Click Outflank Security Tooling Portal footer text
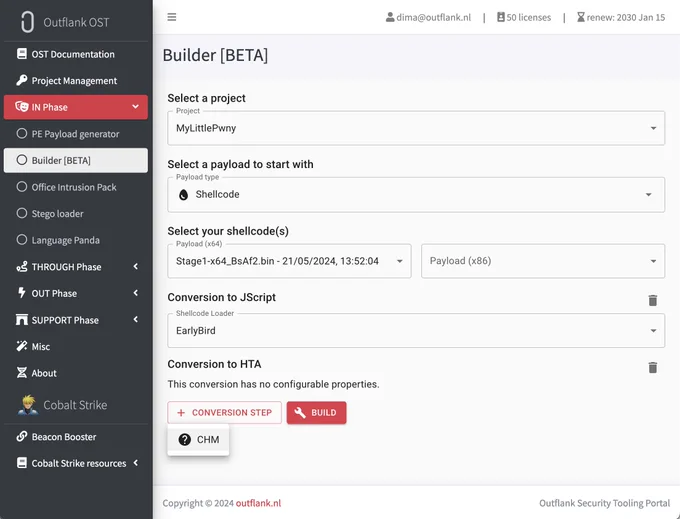Image resolution: width=680 pixels, height=519 pixels. click(x=604, y=503)
